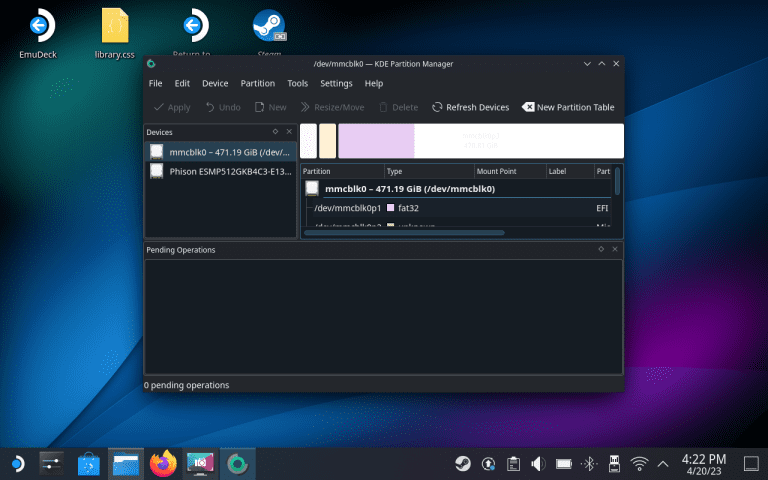This screenshot has height=480, width=768.
Task: Click the Refresh Devices toolbar button
Action: click(x=470, y=107)
